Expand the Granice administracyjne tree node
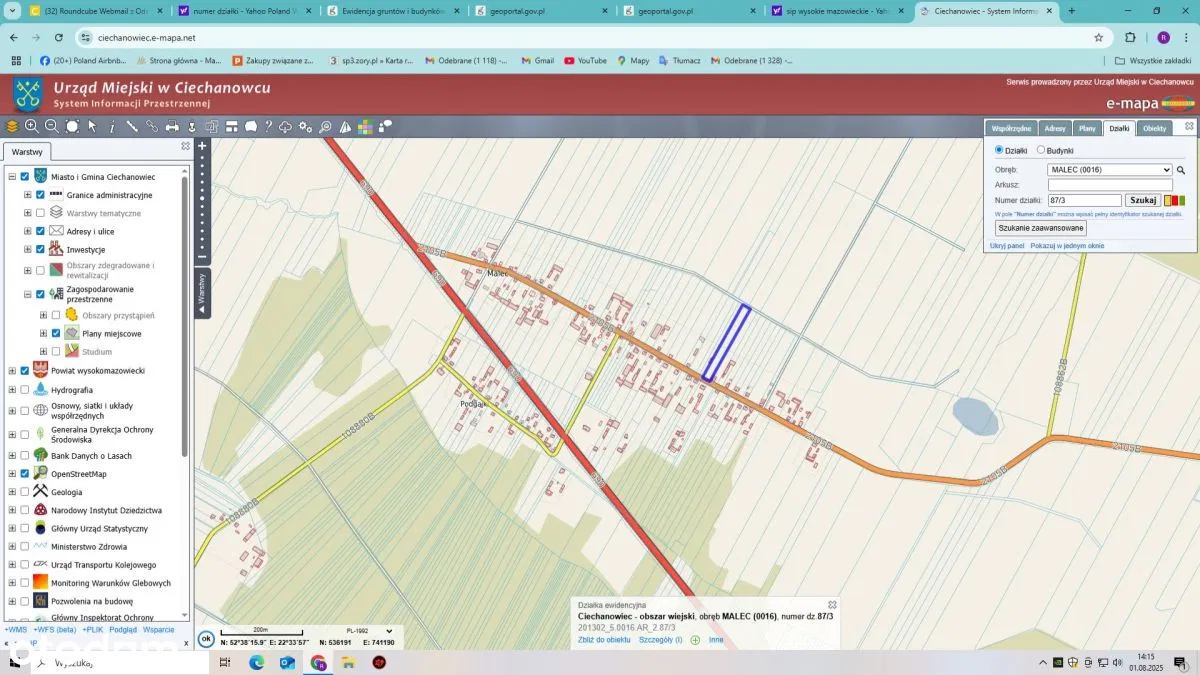 point(28,195)
